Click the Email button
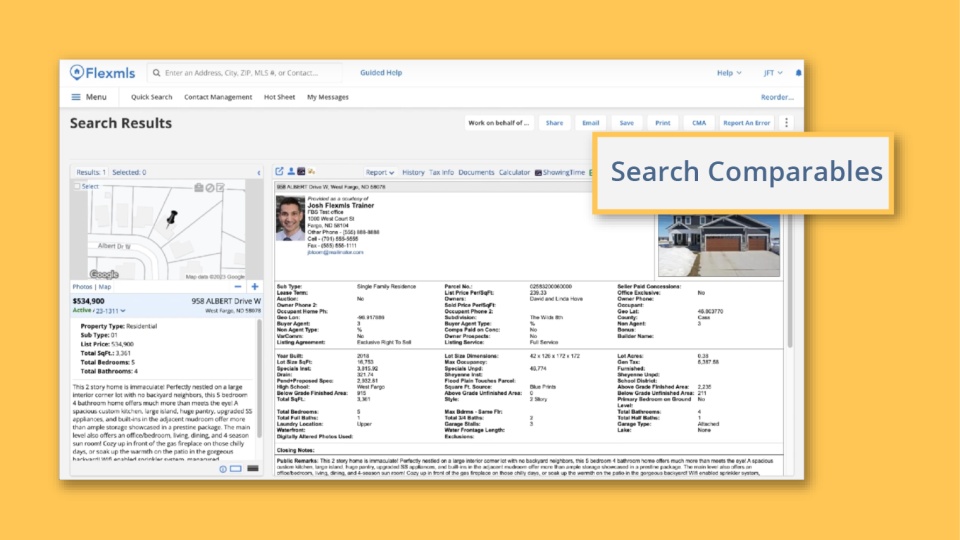Image resolution: width=960 pixels, height=540 pixels. [590, 122]
